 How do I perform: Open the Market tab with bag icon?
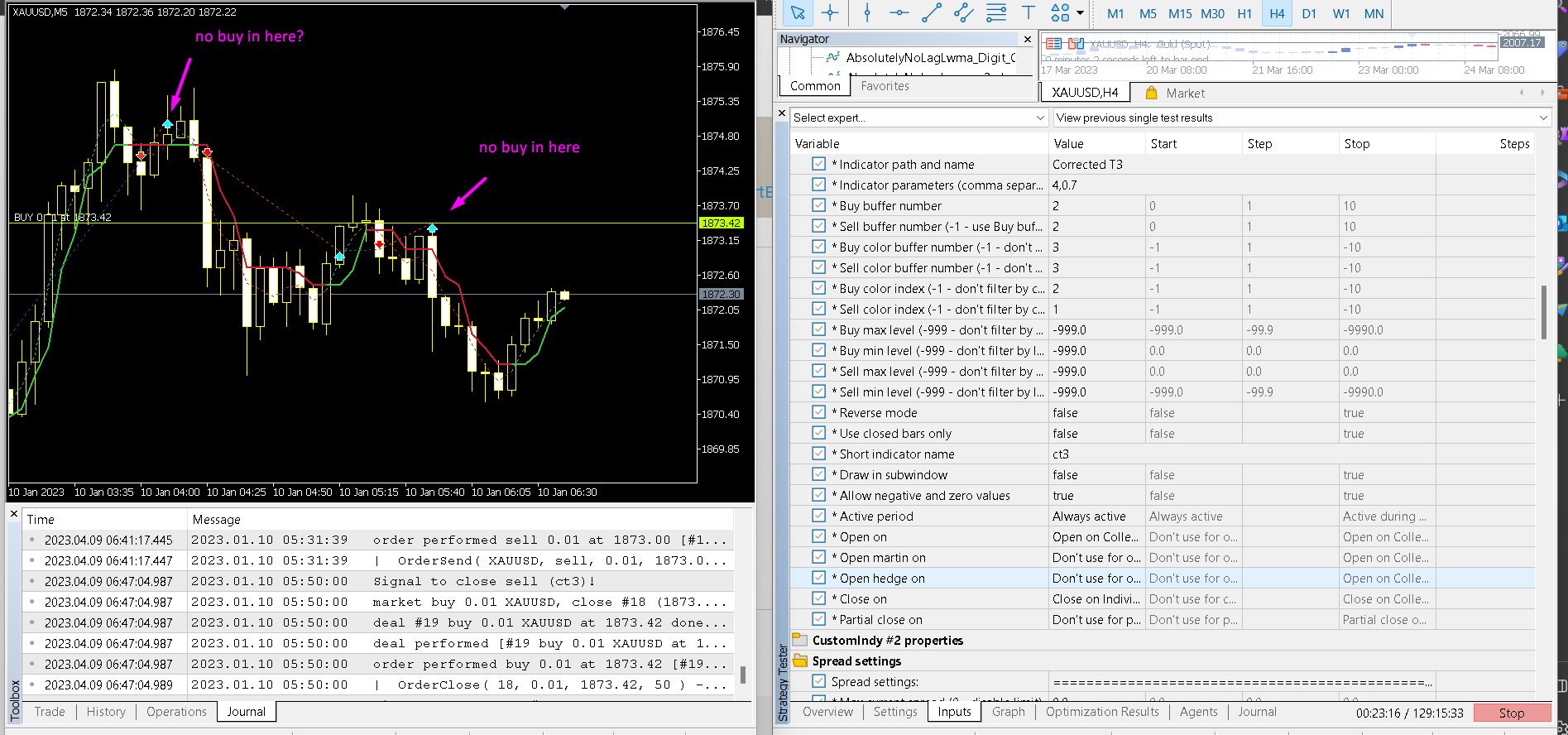[1175, 94]
